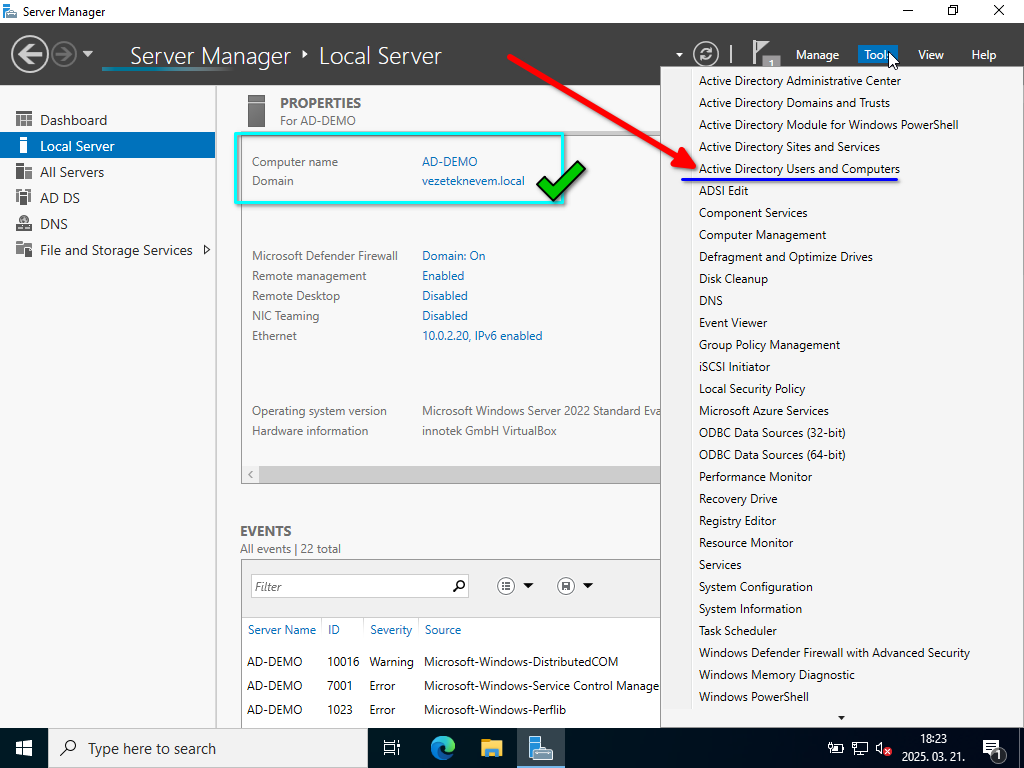Open Microsoft Edge from the taskbar
This screenshot has height=768, width=1024.
442,748
